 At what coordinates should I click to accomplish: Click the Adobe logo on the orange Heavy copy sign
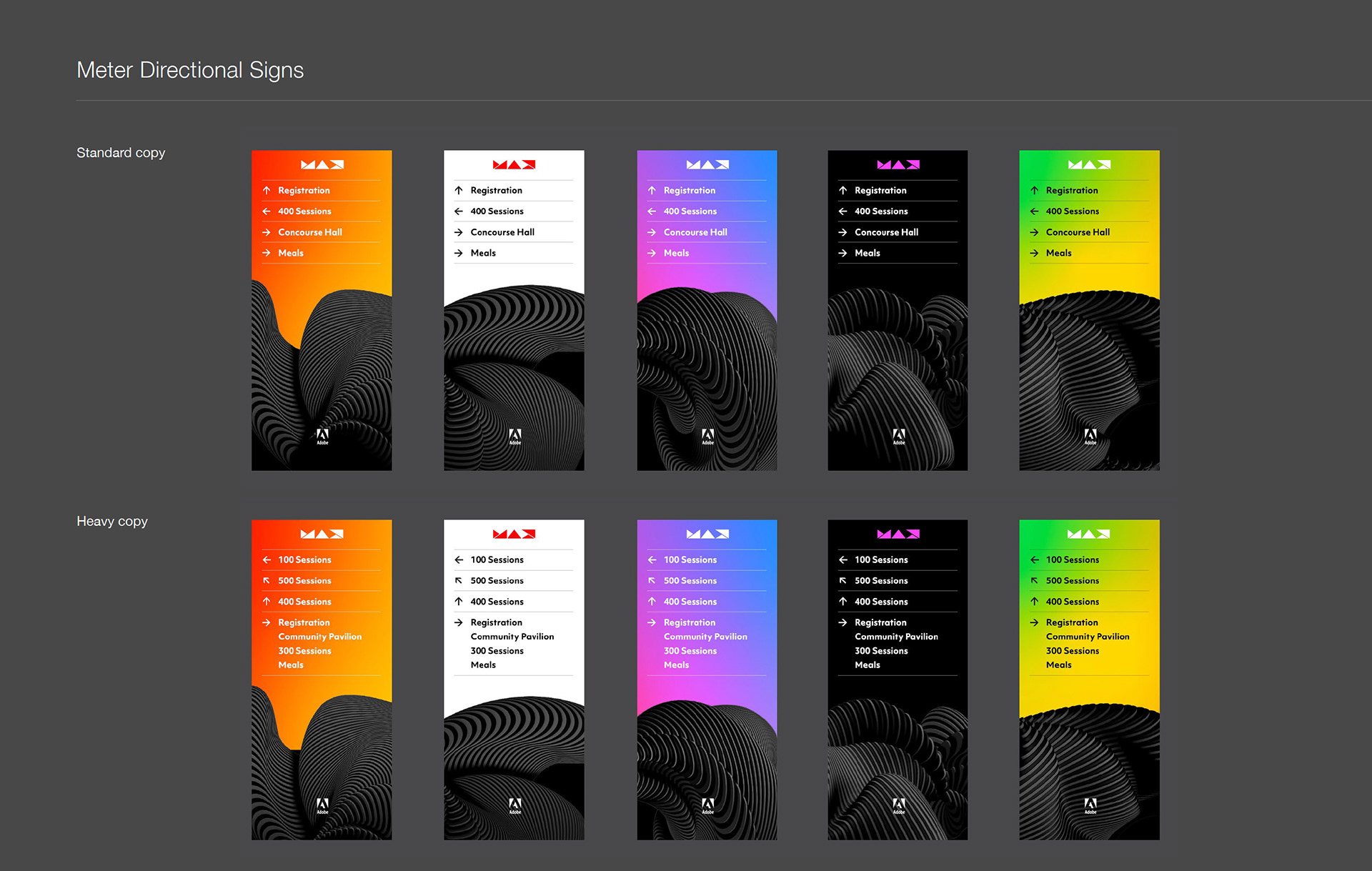323,806
